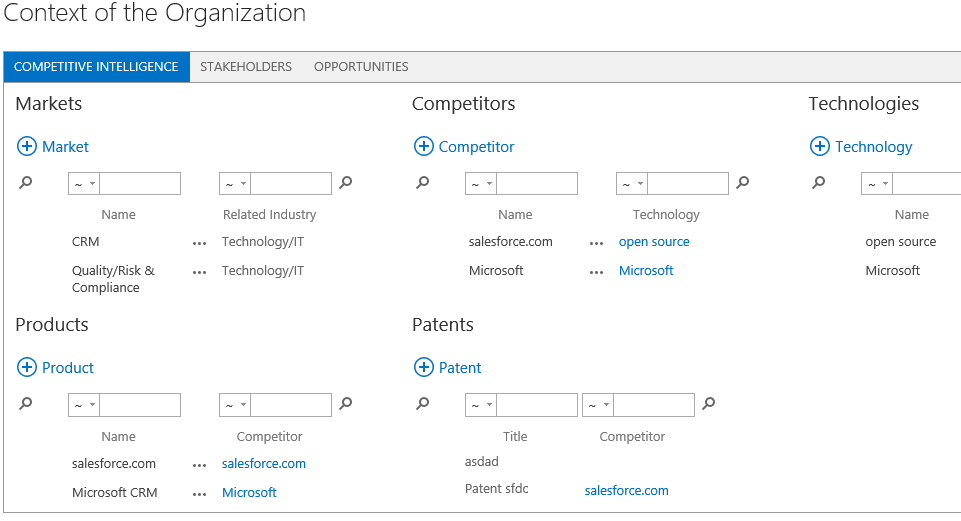Select the CRM market name
The width and height of the screenshot is (961, 521).
pyautogui.click(x=85, y=241)
